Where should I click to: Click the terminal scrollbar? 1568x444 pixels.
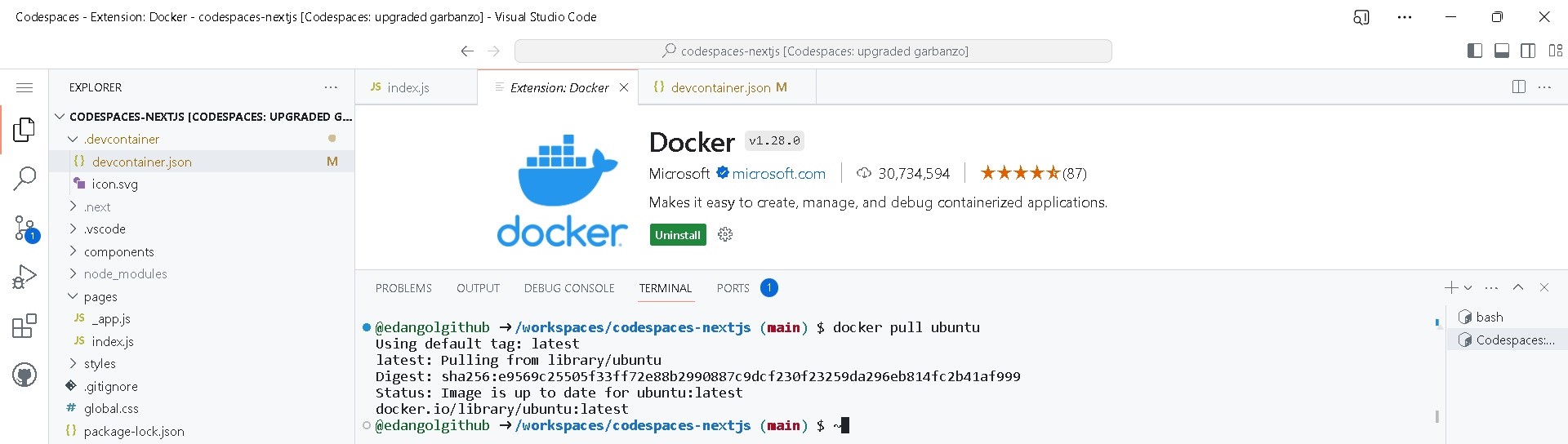pyautogui.click(x=1437, y=416)
